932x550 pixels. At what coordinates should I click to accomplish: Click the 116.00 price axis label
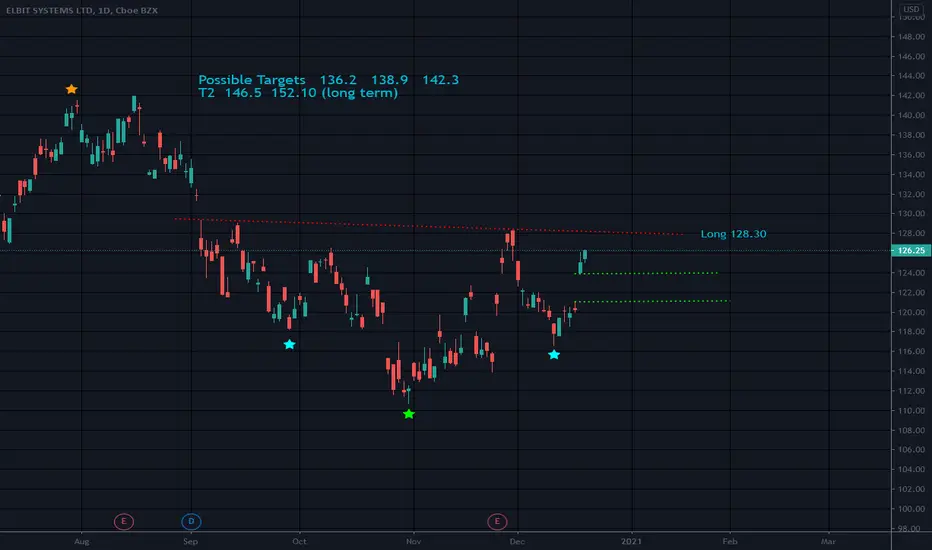(911, 351)
